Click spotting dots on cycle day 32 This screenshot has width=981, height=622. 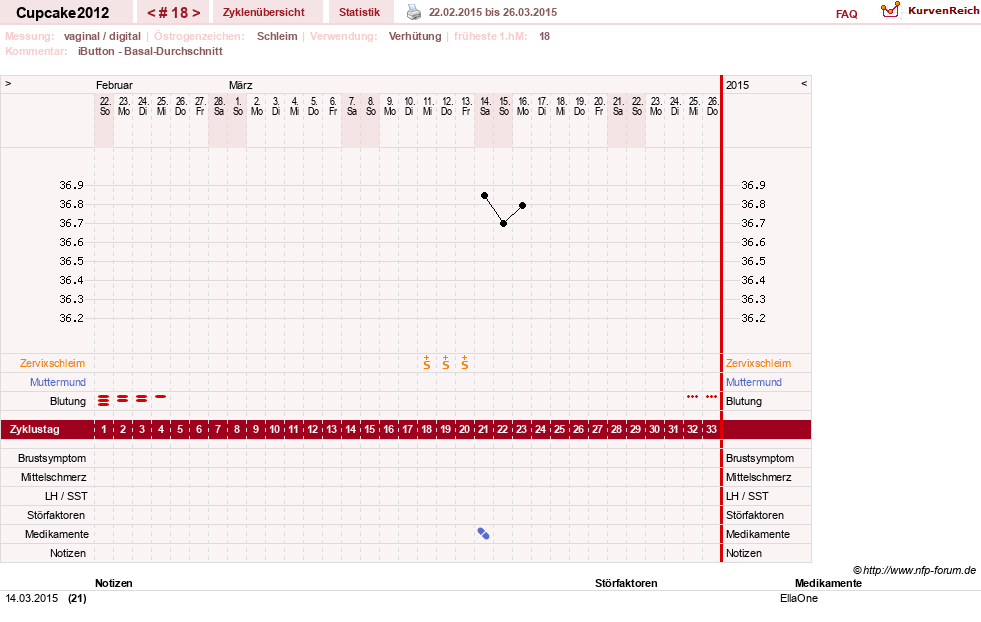693,397
